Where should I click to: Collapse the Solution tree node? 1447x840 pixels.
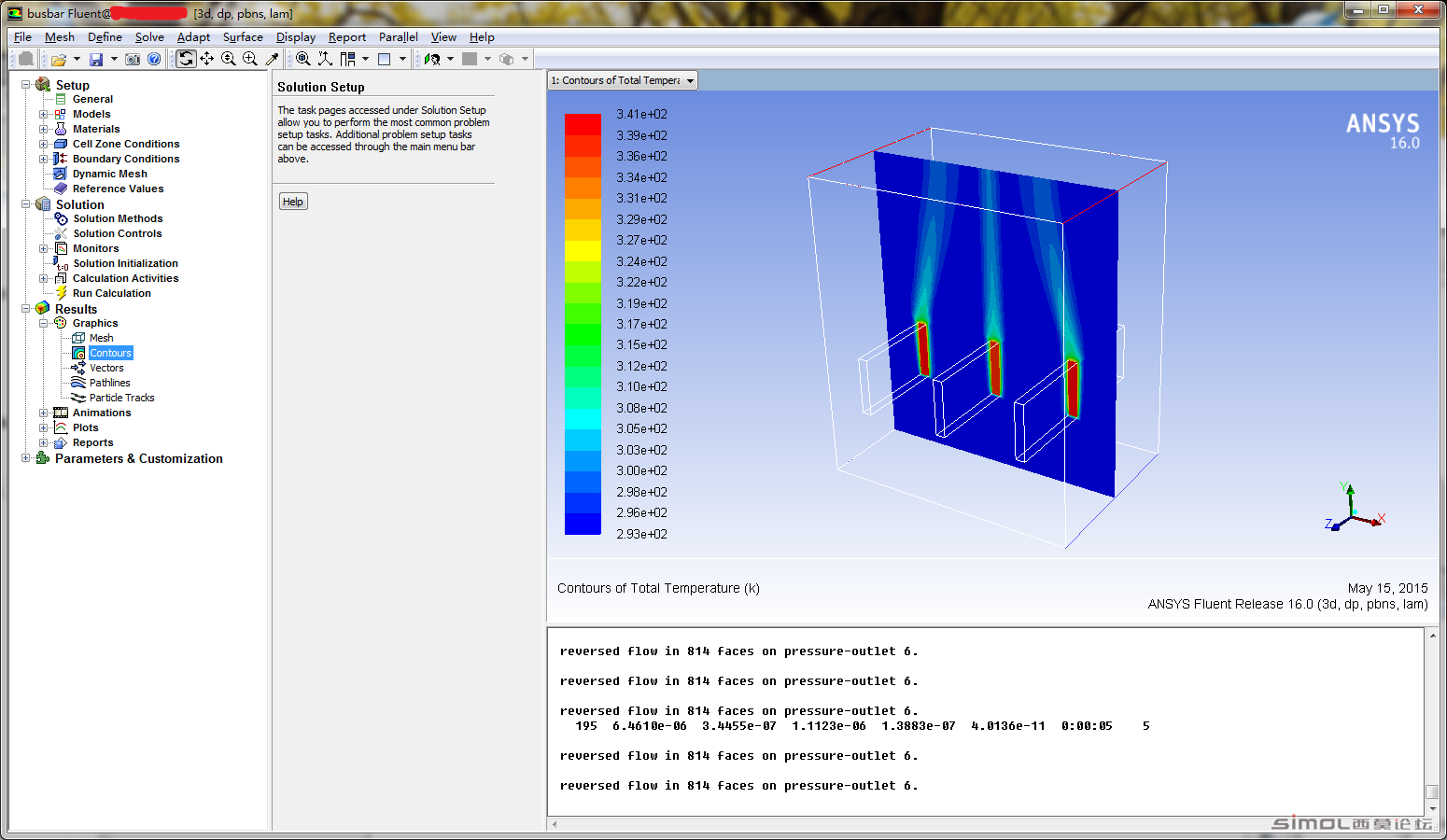coord(26,203)
